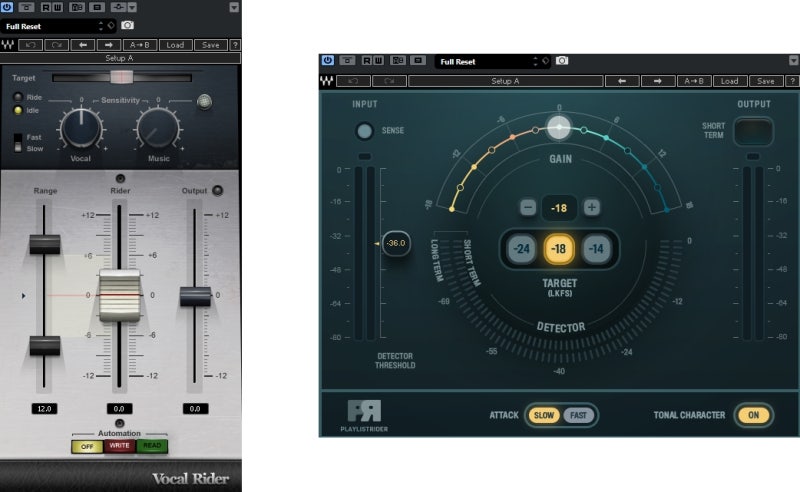800x492 pixels.
Task: Toggle Vocal Rider plugin power button
Action: pos(7,7)
